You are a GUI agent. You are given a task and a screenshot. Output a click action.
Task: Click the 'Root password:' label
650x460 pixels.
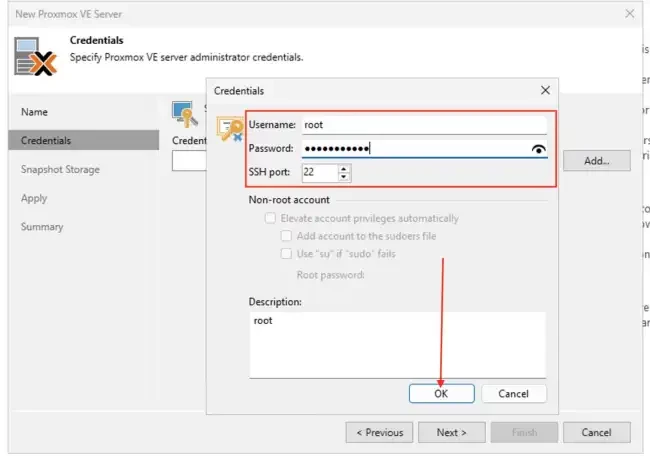(x=330, y=275)
